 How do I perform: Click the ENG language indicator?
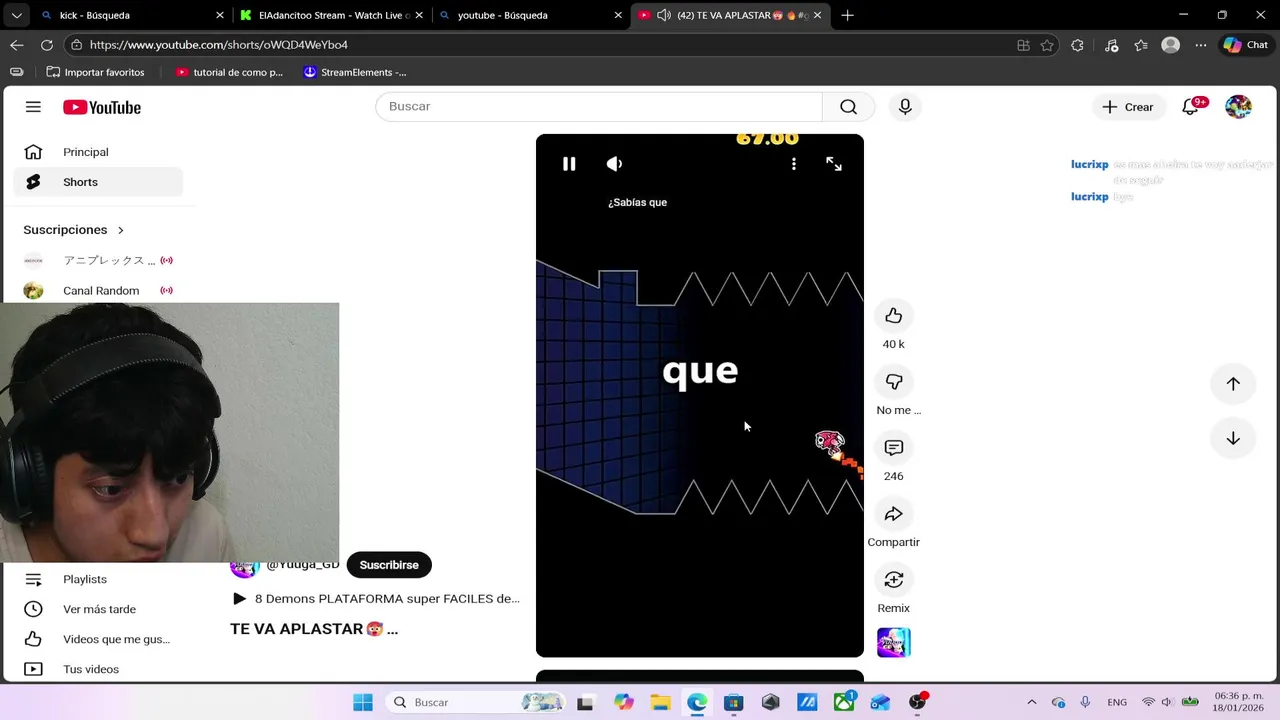click(1116, 702)
